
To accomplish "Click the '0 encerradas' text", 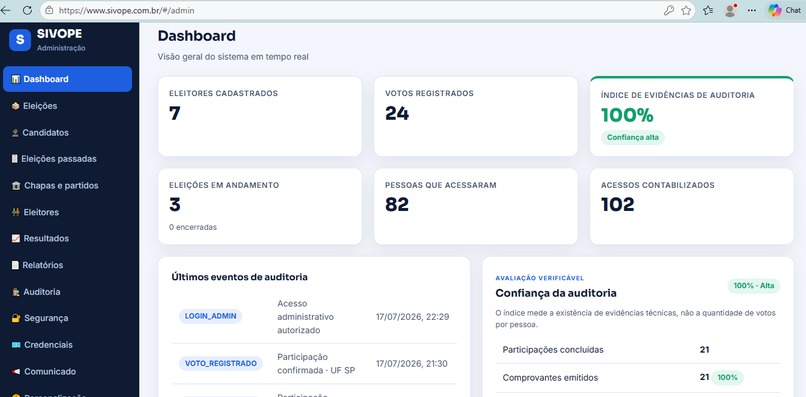I will pos(193,227).
